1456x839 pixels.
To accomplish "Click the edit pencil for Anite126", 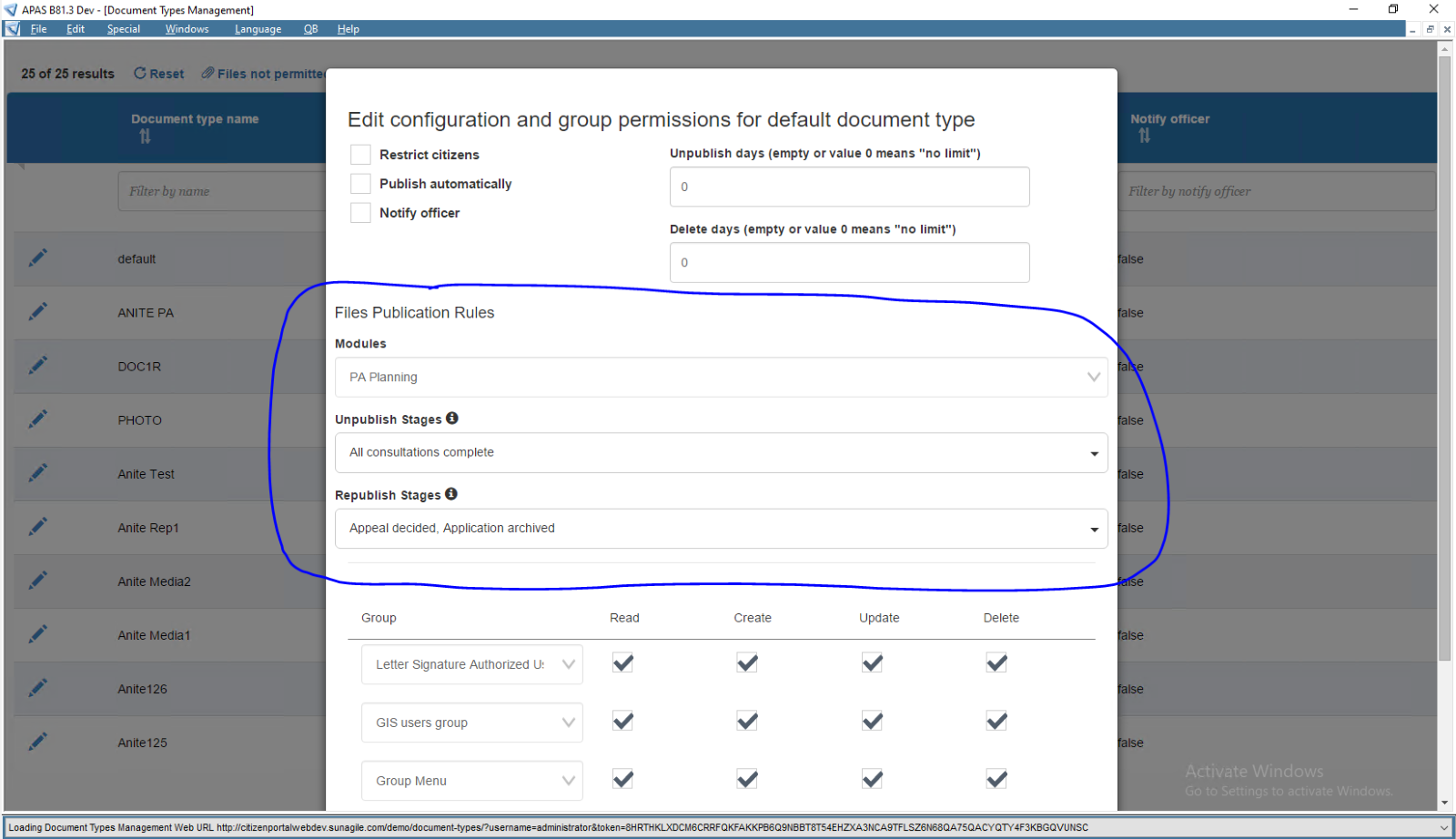I will click(37, 688).
